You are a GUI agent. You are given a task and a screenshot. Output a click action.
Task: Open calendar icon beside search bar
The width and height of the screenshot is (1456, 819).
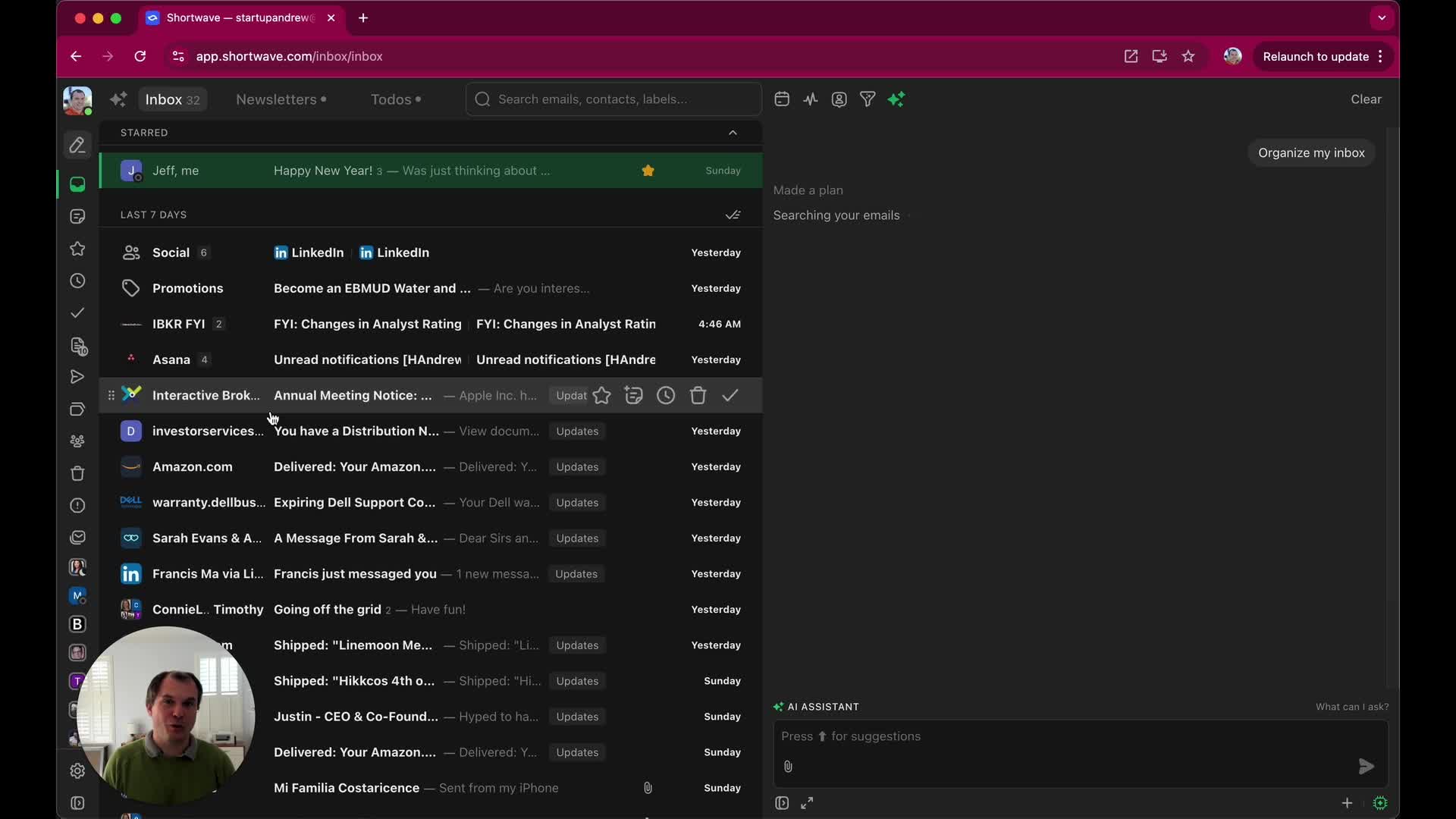pyautogui.click(x=782, y=99)
